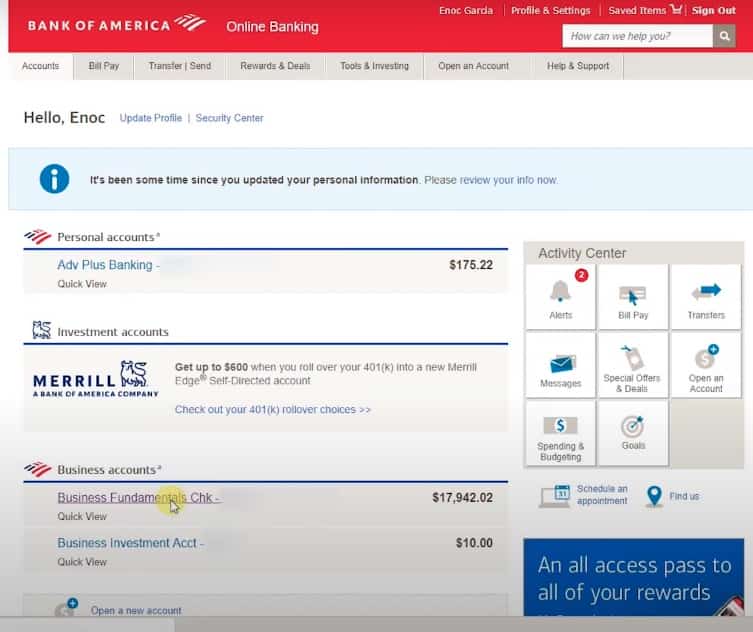
Task: Open the Business Investment Acct link
Action: coord(130,543)
